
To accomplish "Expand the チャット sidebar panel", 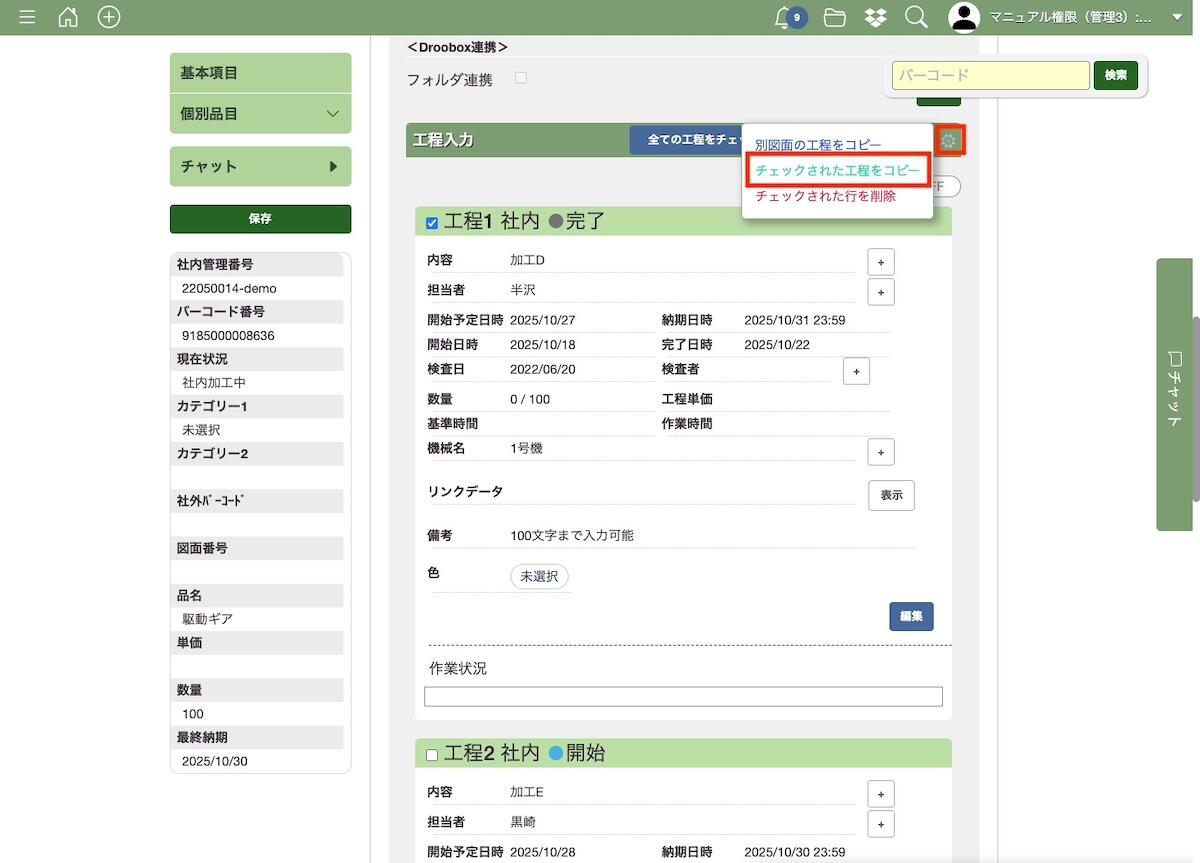I will [260, 166].
